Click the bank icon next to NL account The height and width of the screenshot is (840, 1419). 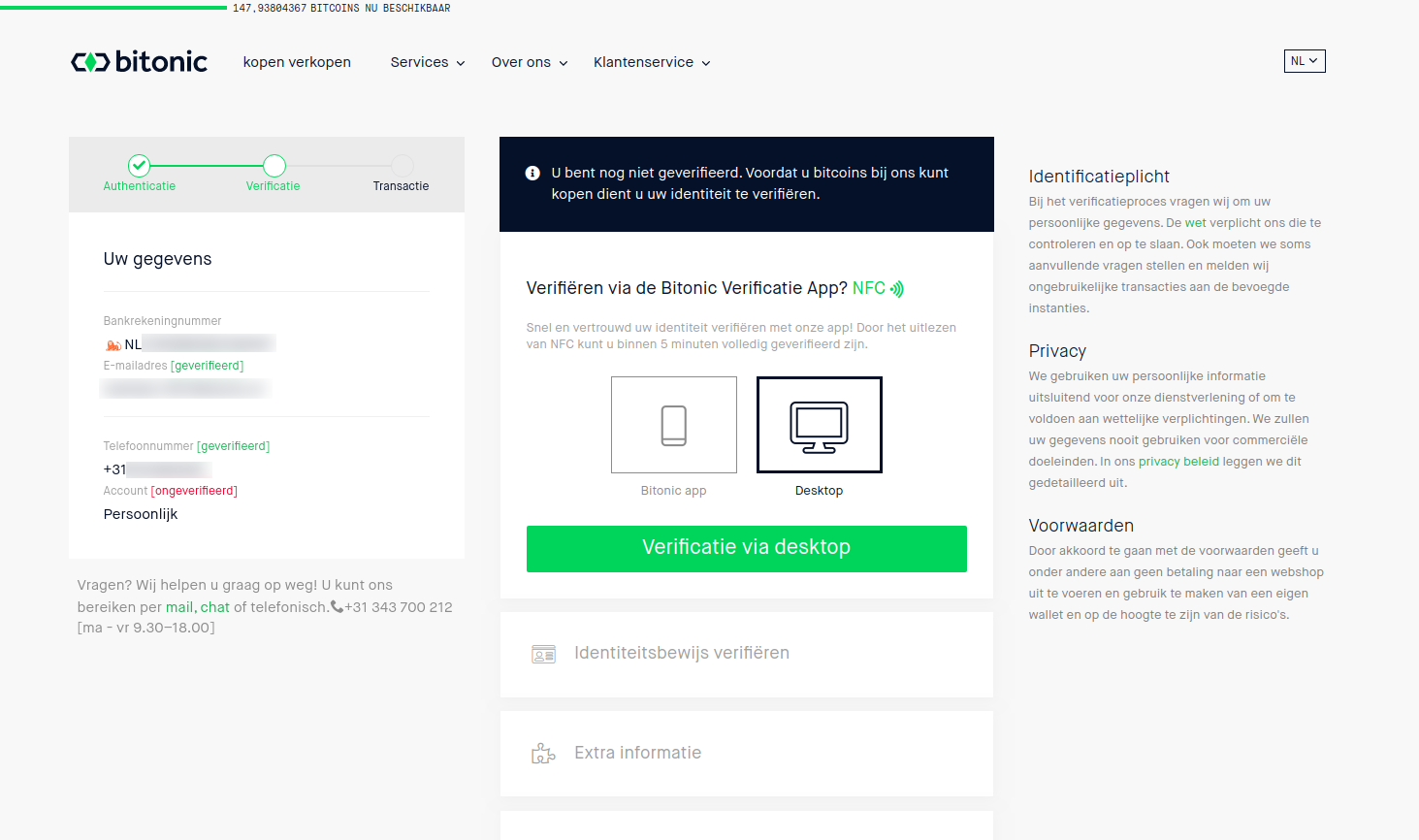pos(113,344)
